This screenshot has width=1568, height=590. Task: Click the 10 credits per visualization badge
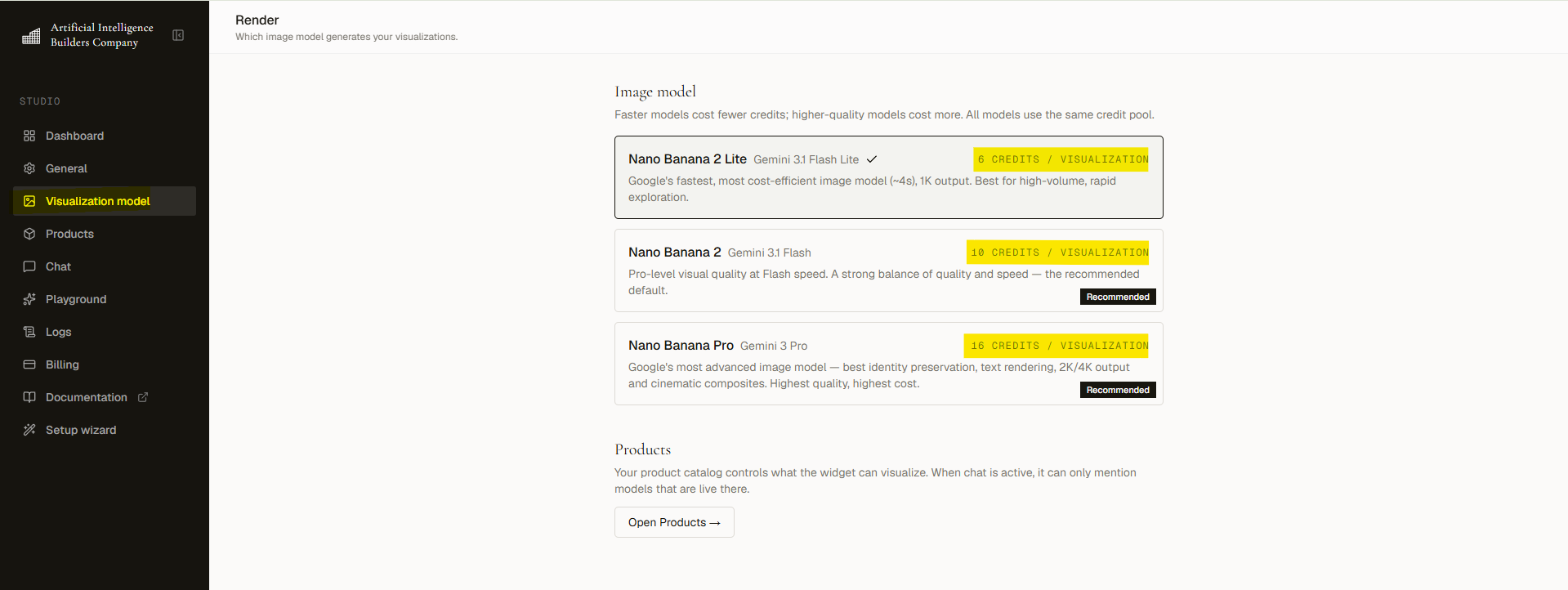1058,253
